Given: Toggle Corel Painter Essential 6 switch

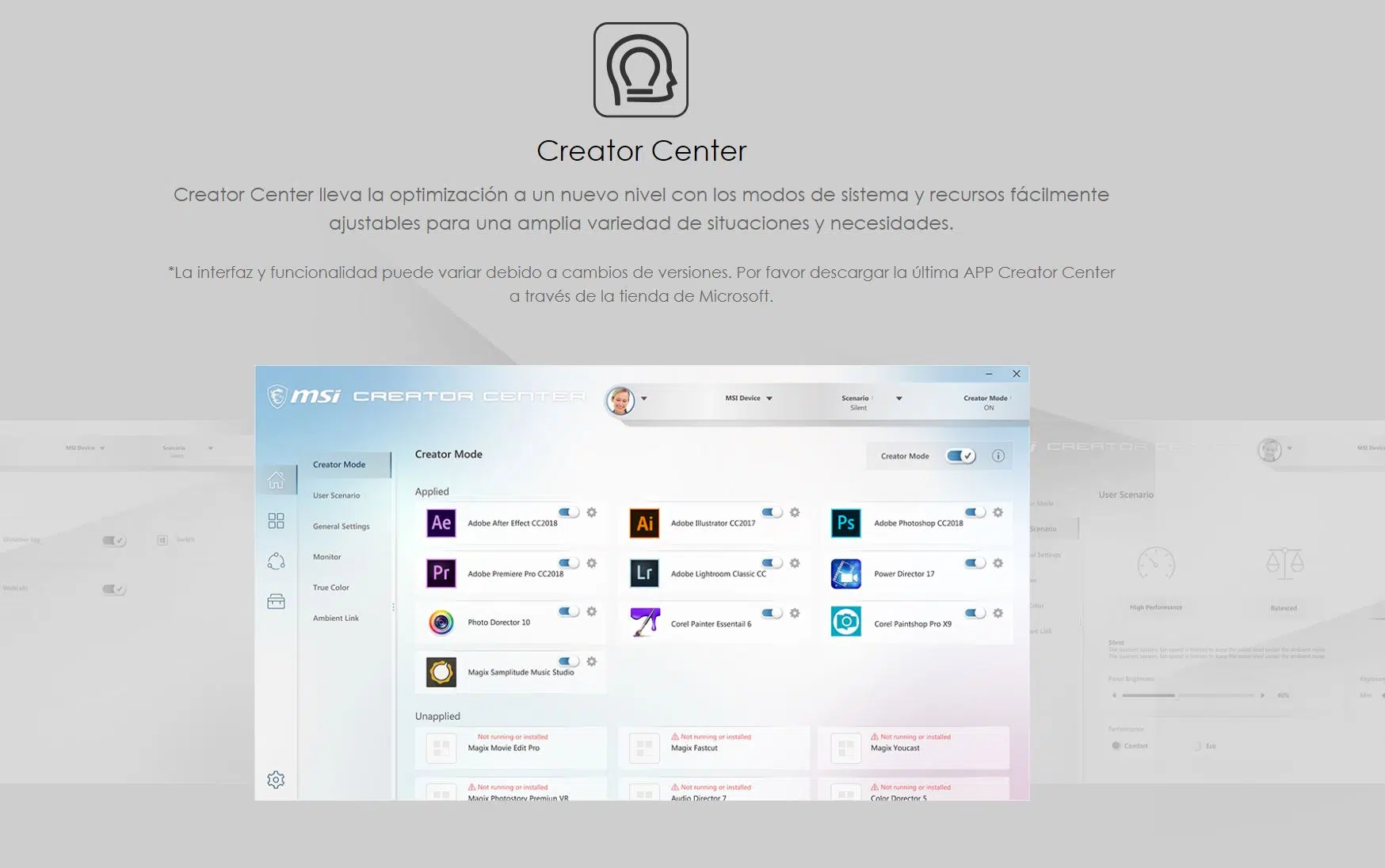Looking at the screenshot, I should coord(772,613).
